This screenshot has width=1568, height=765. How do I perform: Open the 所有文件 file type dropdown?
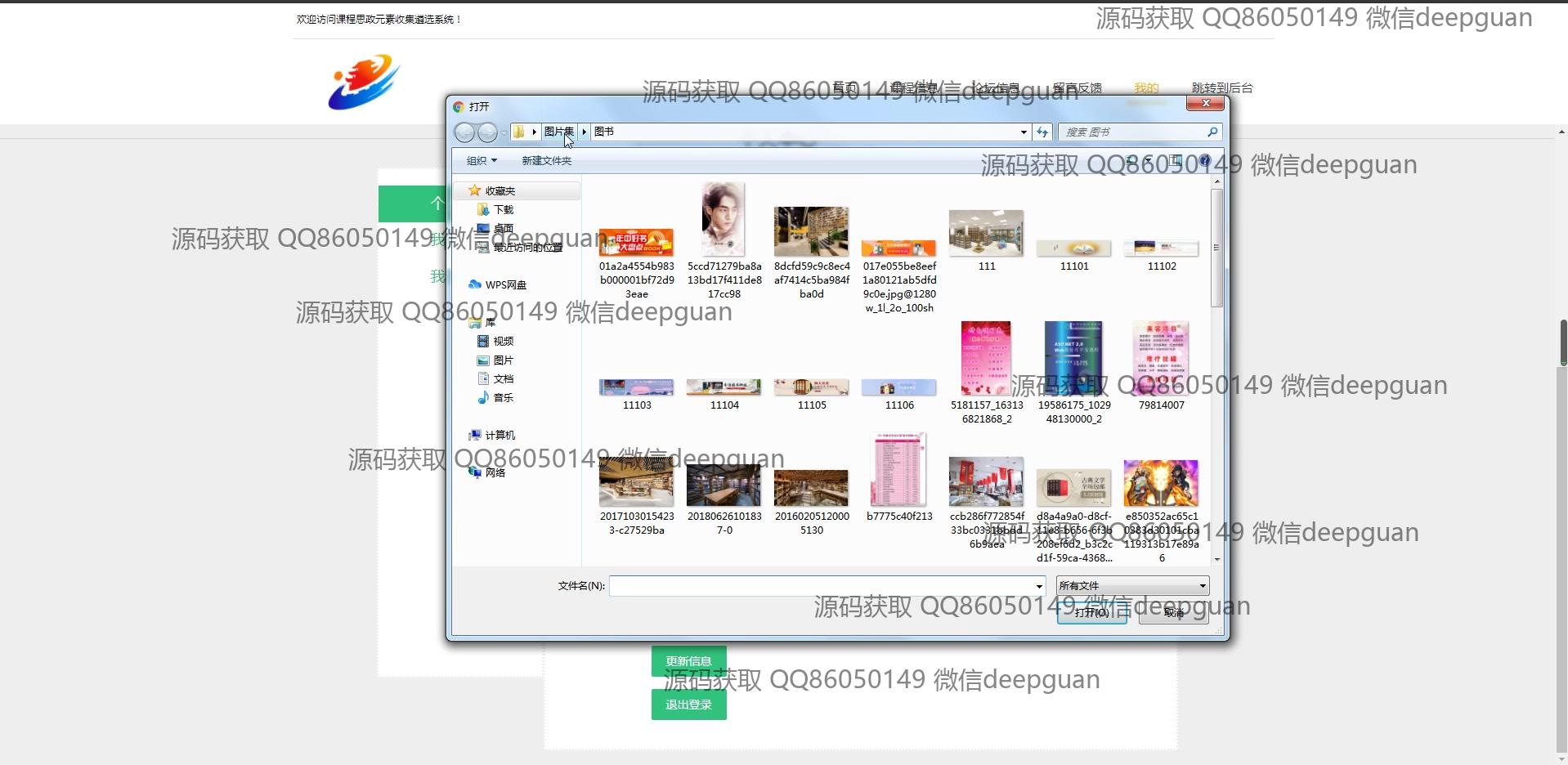[x=1132, y=586]
